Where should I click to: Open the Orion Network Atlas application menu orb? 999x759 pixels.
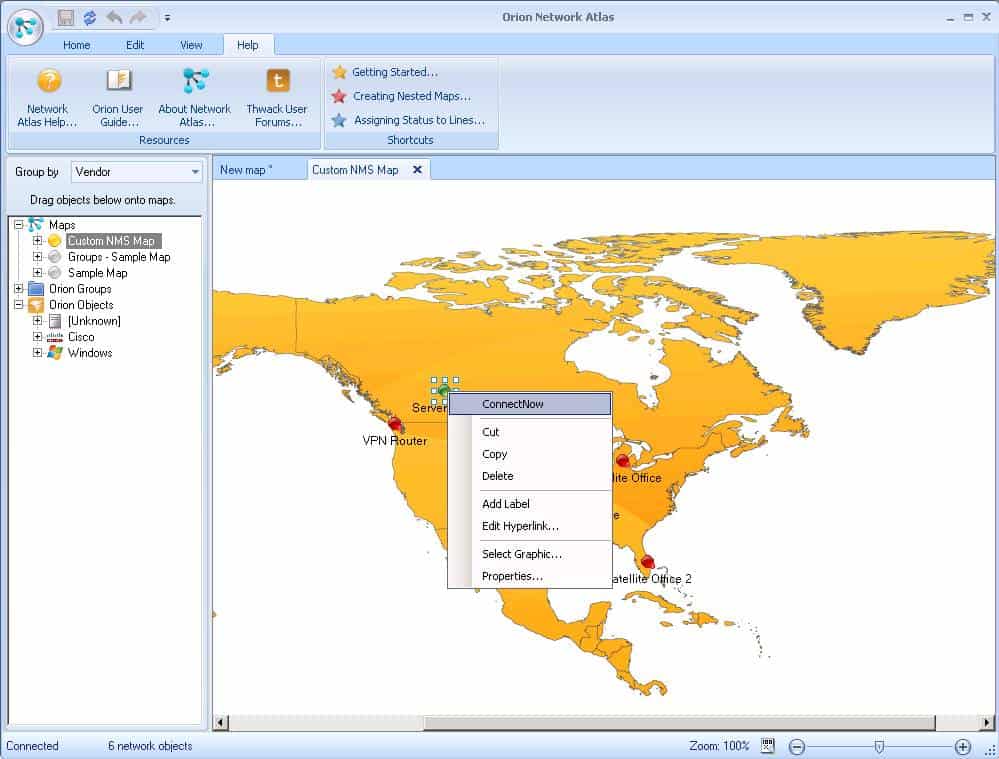point(25,26)
